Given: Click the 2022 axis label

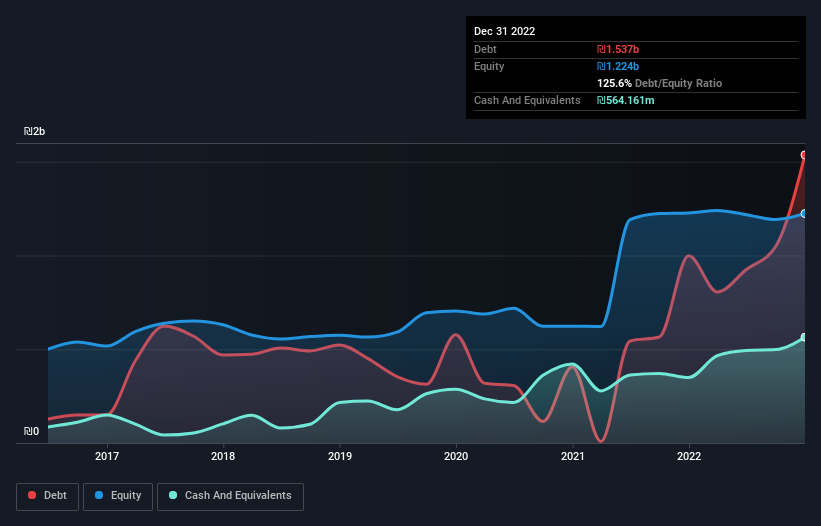Looking at the screenshot, I should click(689, 456).
